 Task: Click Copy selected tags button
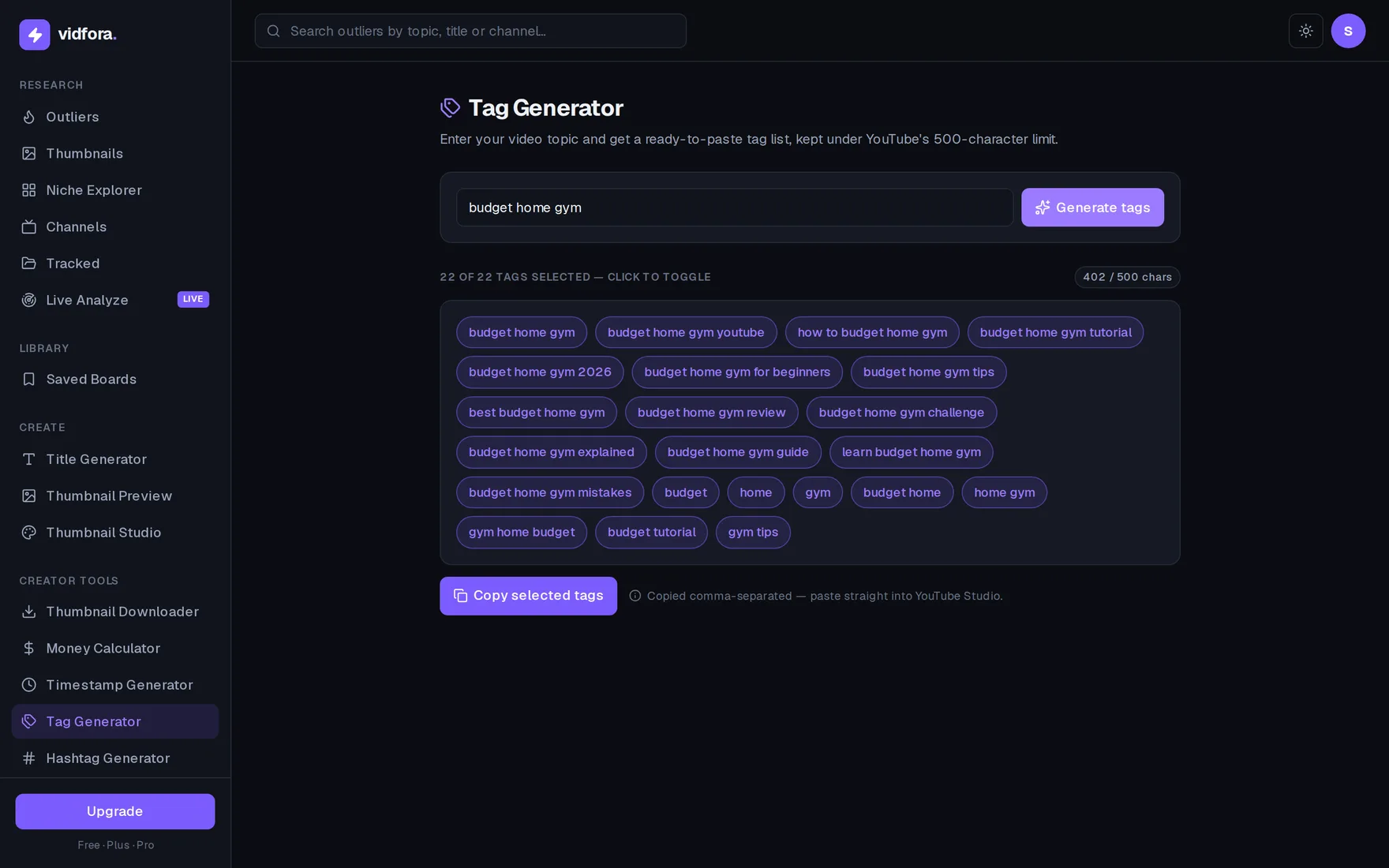point(528,596)
